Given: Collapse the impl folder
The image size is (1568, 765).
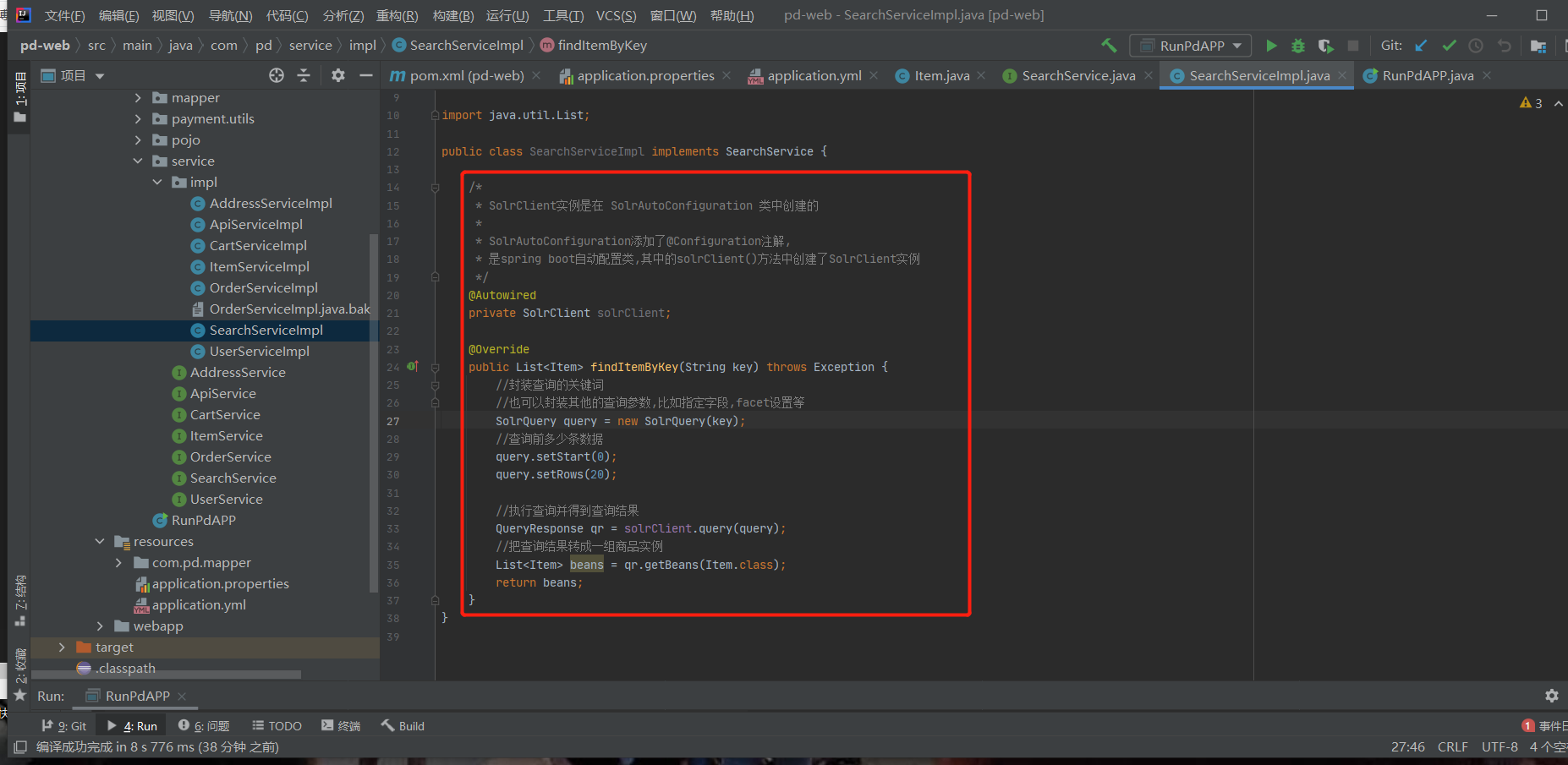Looking at the screenshot, I should (157, 183).
